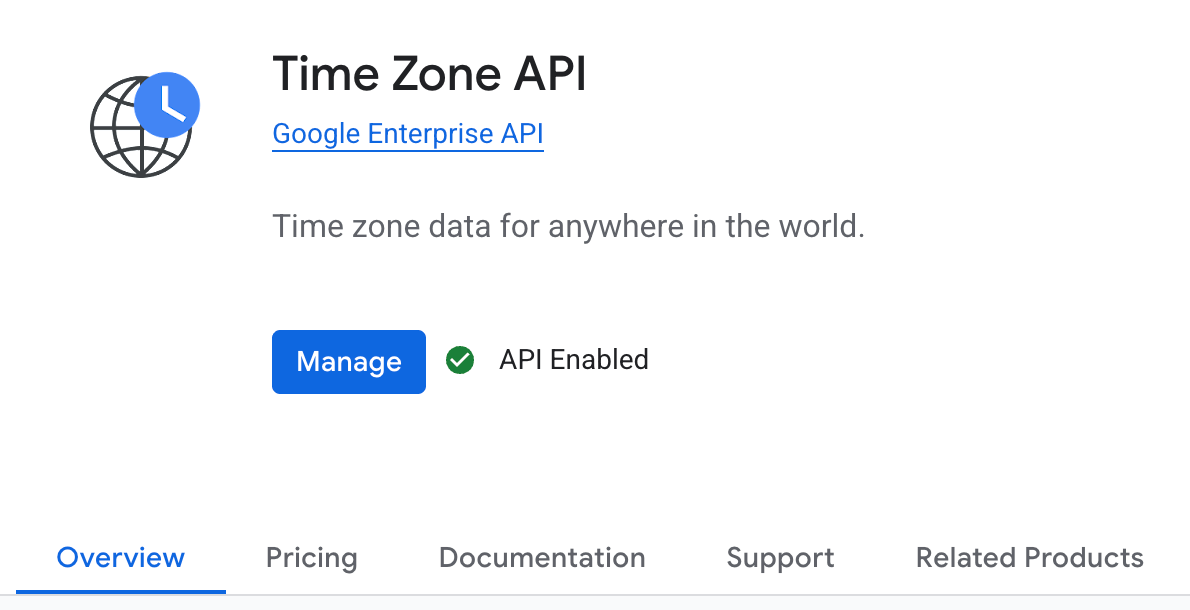This screenshot has height=610, width=1190.
Task: Open the Google Enterprise API link
Action: (x=407, y=133)
